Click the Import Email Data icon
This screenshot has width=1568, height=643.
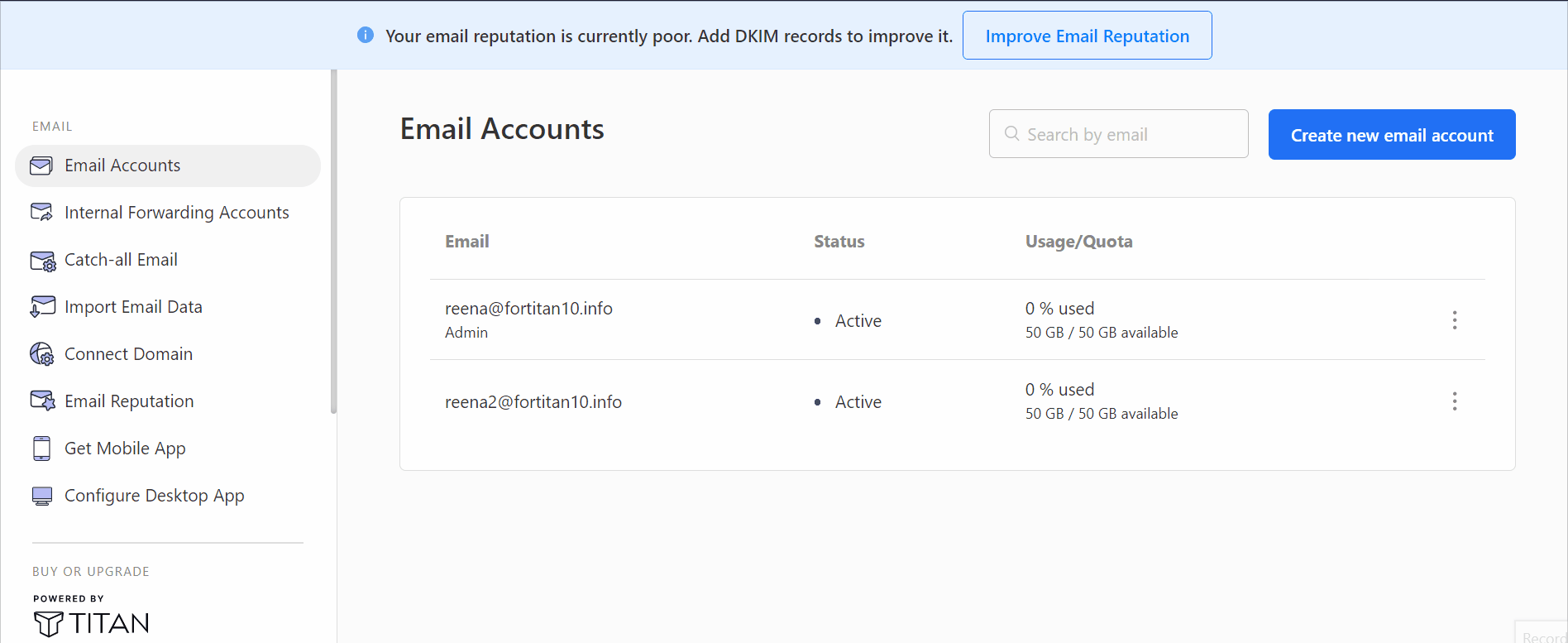(42, 307)
